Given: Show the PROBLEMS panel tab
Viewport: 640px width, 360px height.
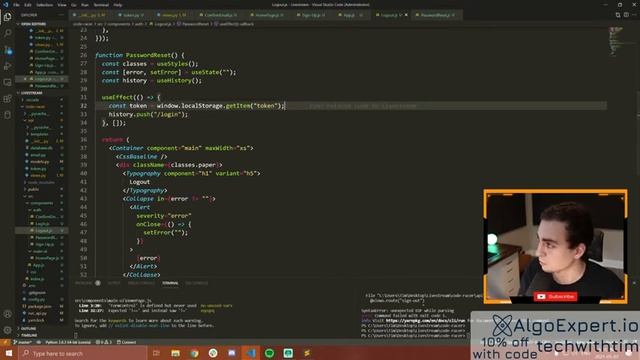Looking at the screenshot, I should pyautogui.click(x=84, y=283).
